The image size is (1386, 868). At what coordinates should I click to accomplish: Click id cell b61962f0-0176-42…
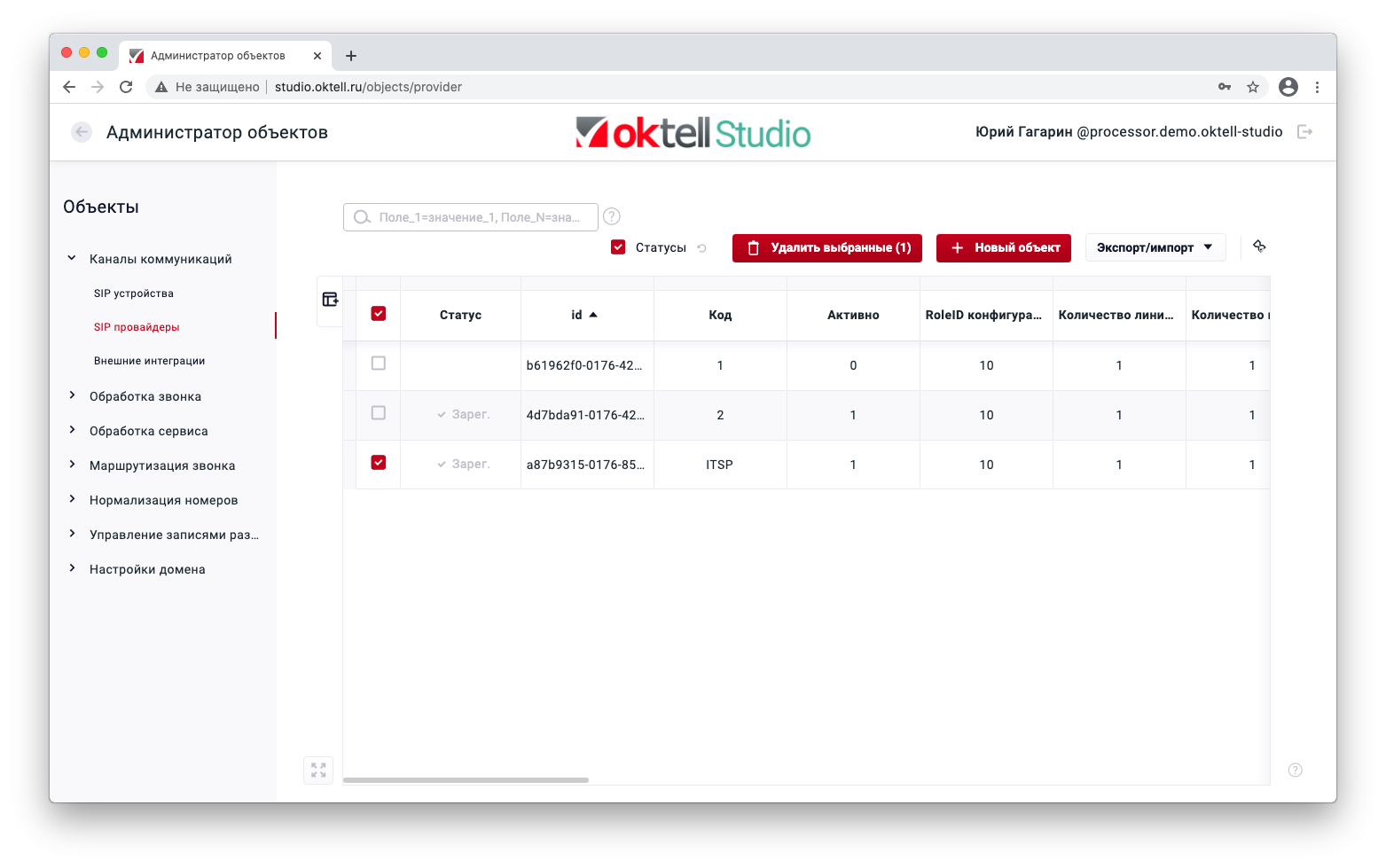pos(585,365)
